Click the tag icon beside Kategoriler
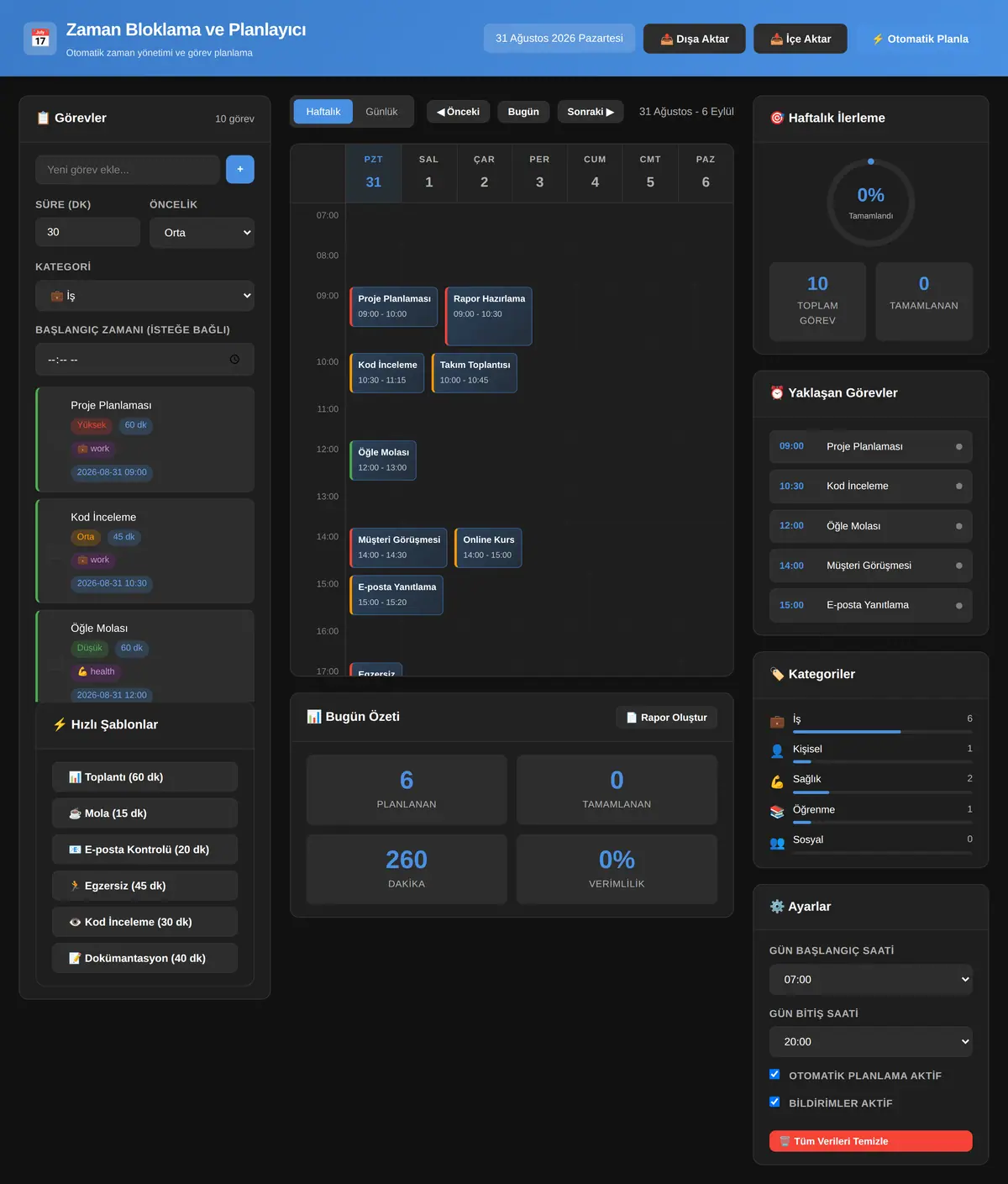 coord(777,674)
